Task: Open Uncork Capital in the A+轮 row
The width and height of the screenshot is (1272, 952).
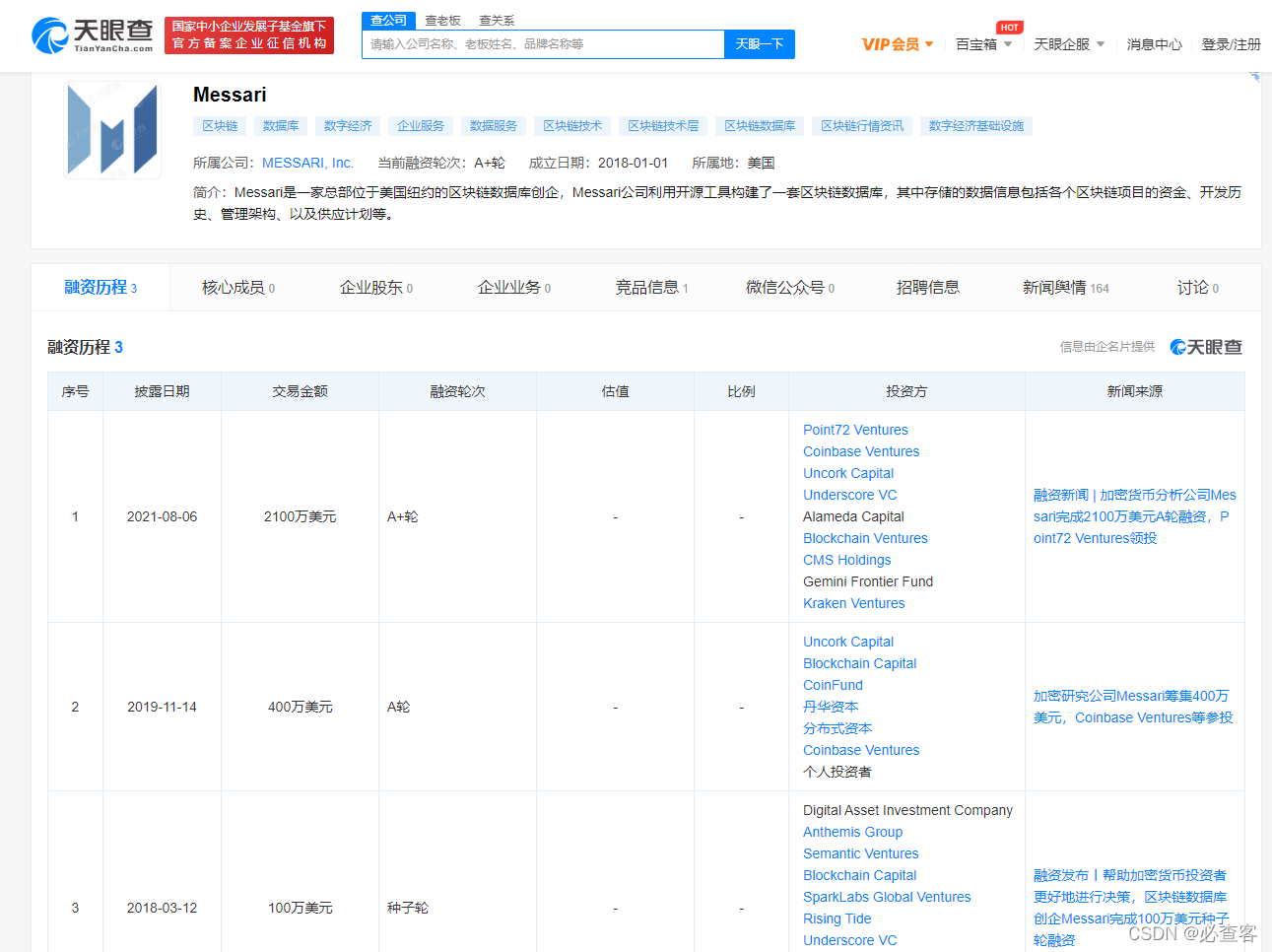Action: click(x=848, y=473)
